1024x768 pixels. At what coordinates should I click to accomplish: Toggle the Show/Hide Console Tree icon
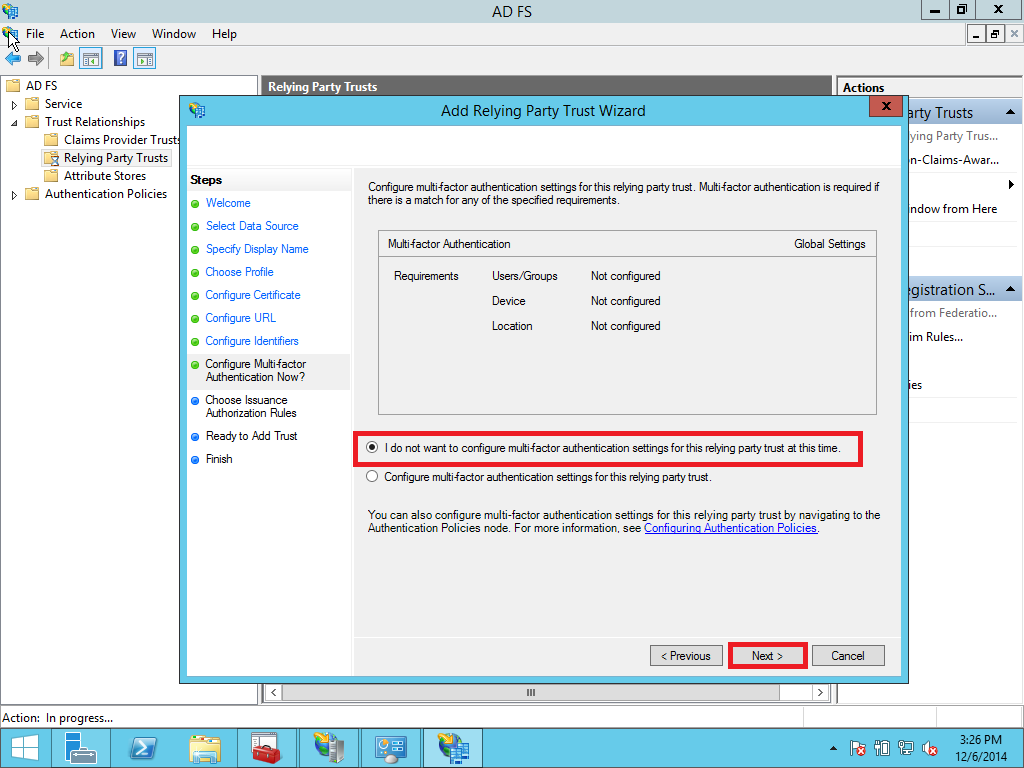click(91, 59)
